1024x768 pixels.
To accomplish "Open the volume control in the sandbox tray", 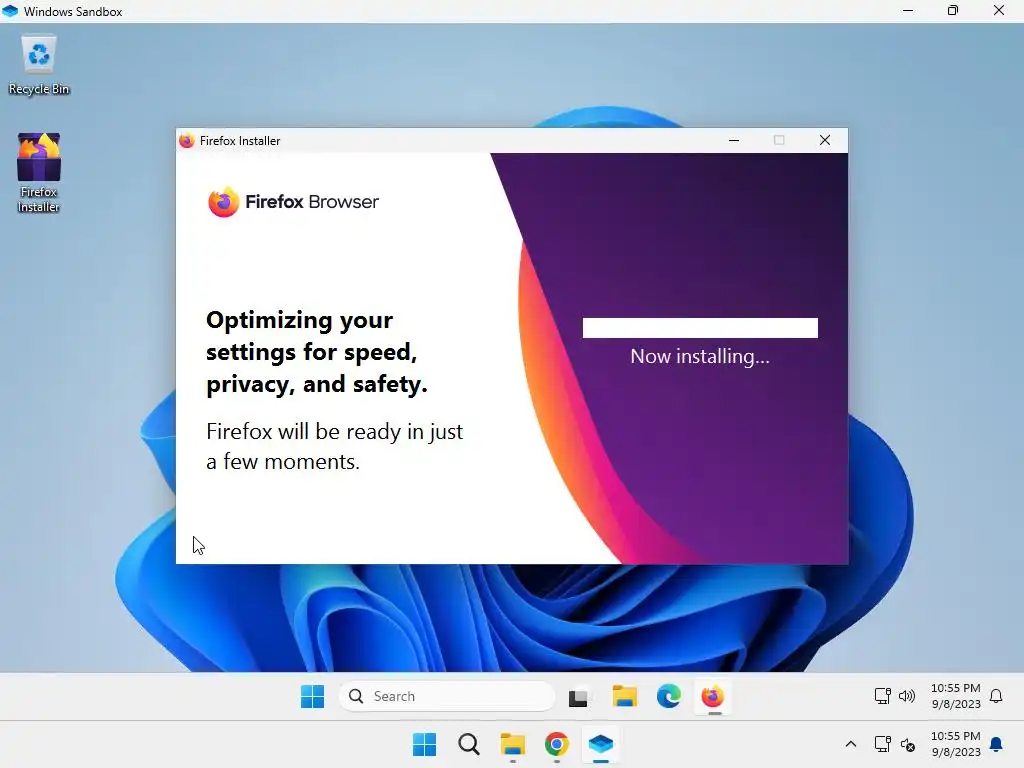I will pos(906,696).
